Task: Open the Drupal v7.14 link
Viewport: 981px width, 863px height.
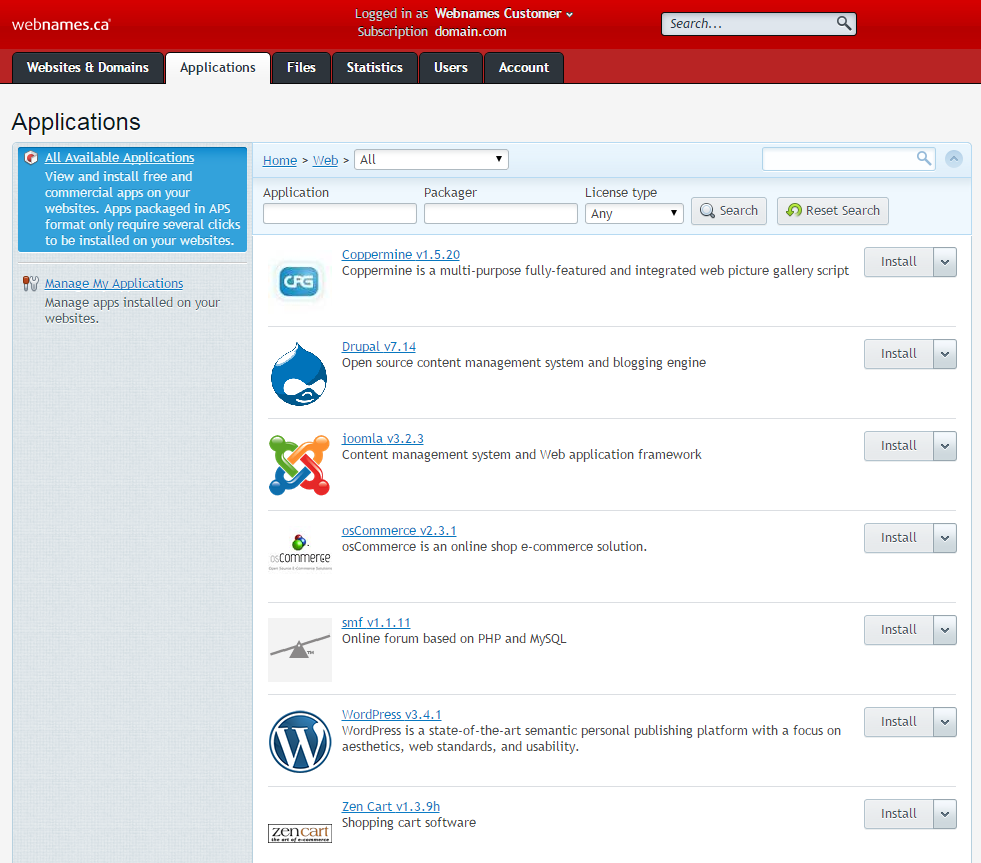Action: tap(379, 347)
